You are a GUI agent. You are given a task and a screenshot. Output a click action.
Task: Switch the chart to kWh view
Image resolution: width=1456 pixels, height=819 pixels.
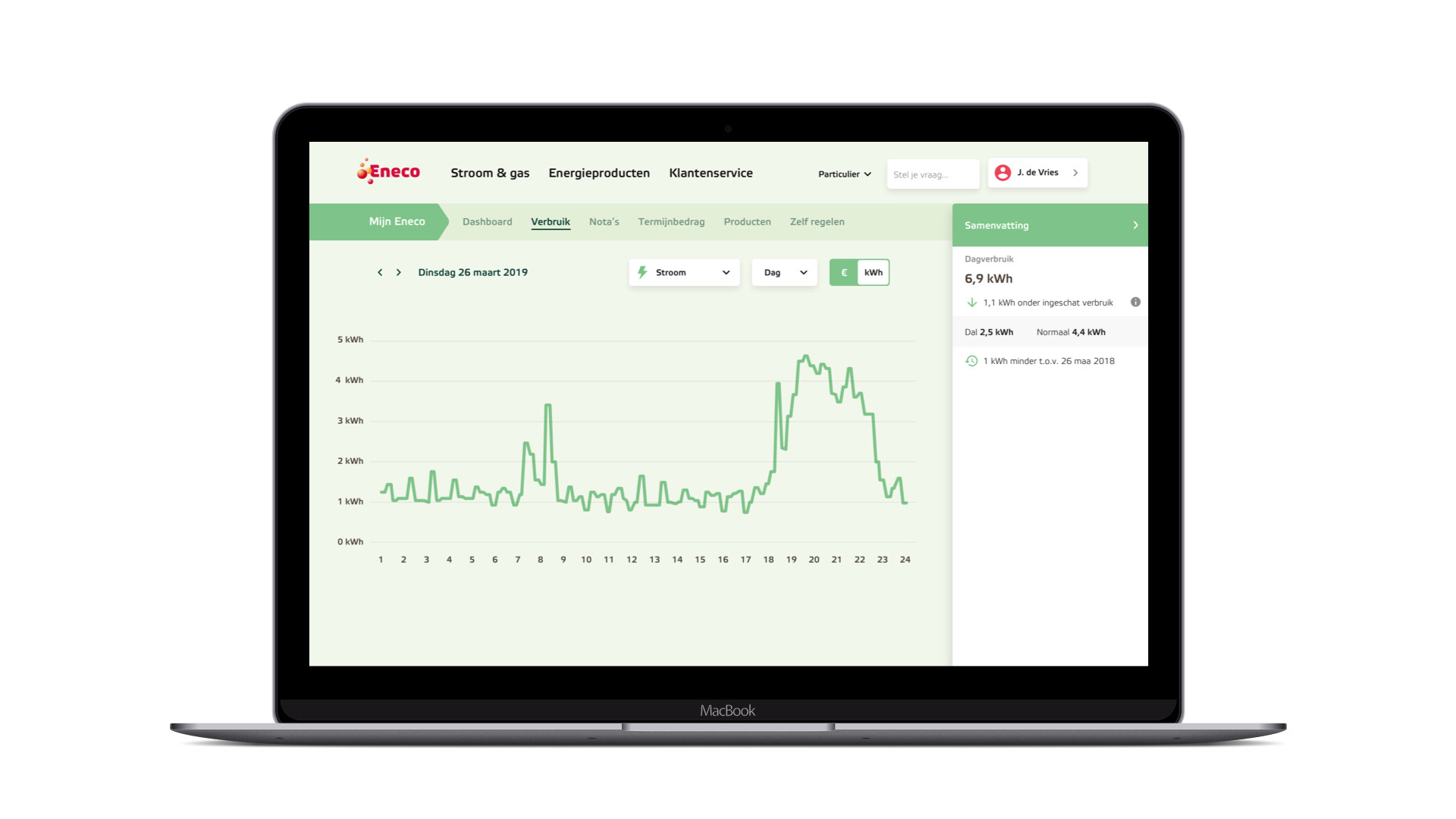click(874, 272)
